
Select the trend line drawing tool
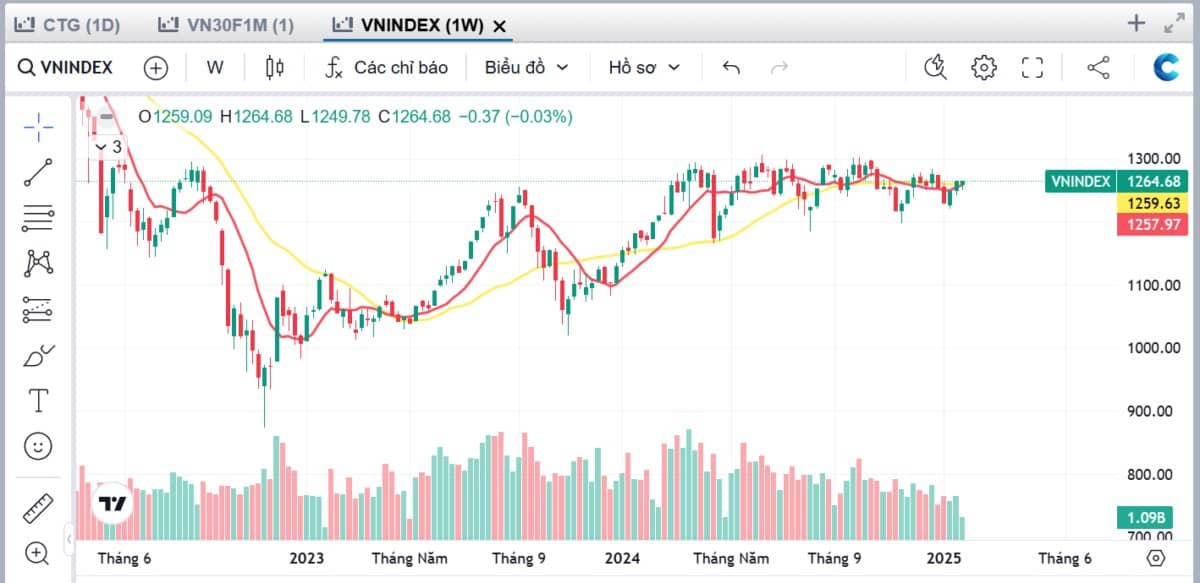(38, 172)
